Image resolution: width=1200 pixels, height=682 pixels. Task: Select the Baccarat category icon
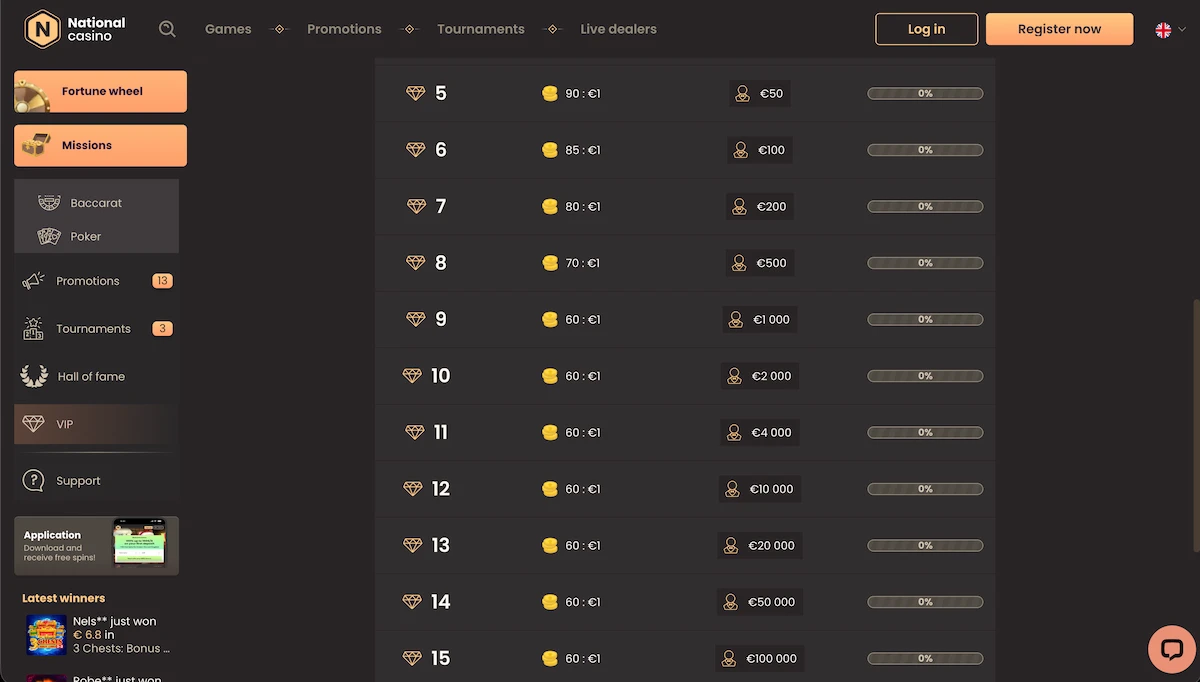49,203
